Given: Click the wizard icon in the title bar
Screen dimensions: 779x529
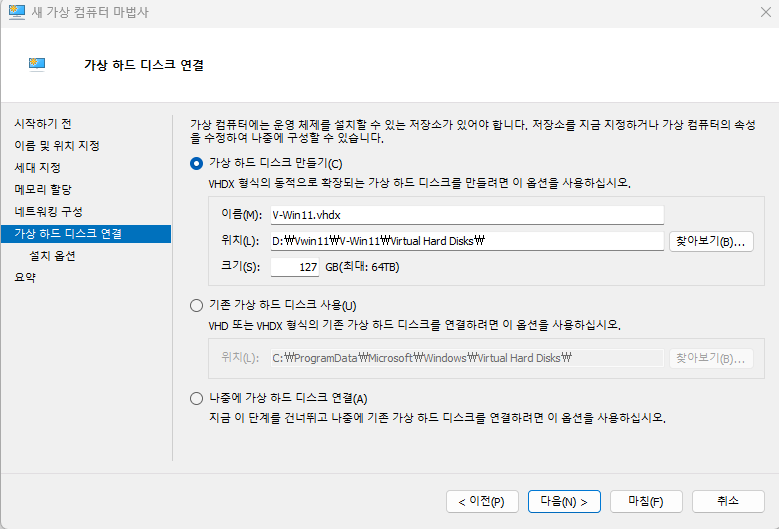Looking at the screenshot, I should 17,12.
